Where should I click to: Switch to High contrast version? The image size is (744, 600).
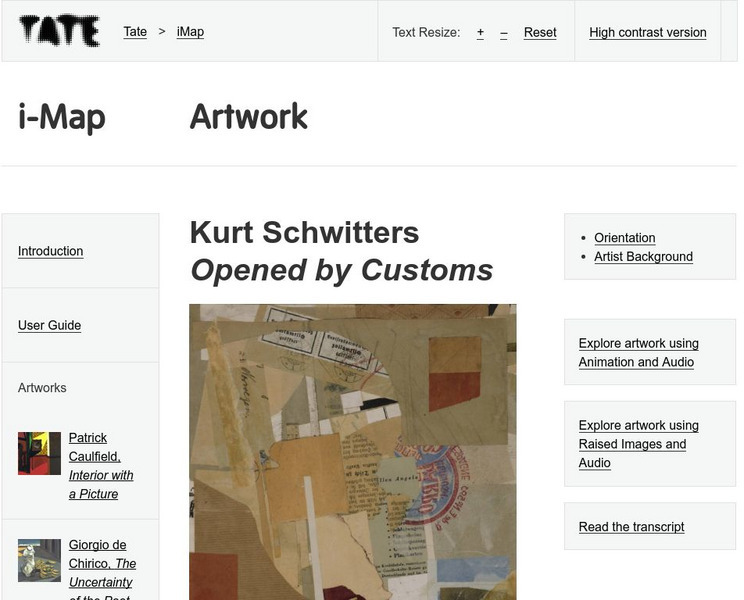pos(647,32)
